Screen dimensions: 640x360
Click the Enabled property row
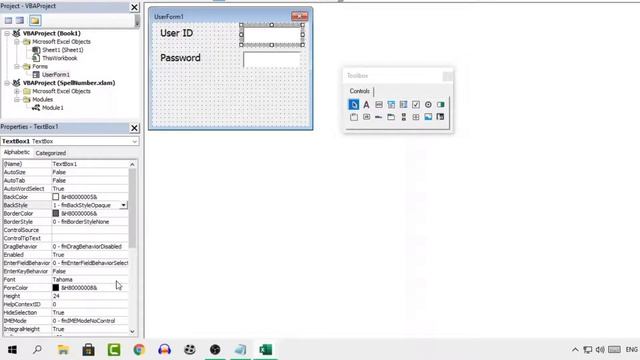[x=65, y=255]
